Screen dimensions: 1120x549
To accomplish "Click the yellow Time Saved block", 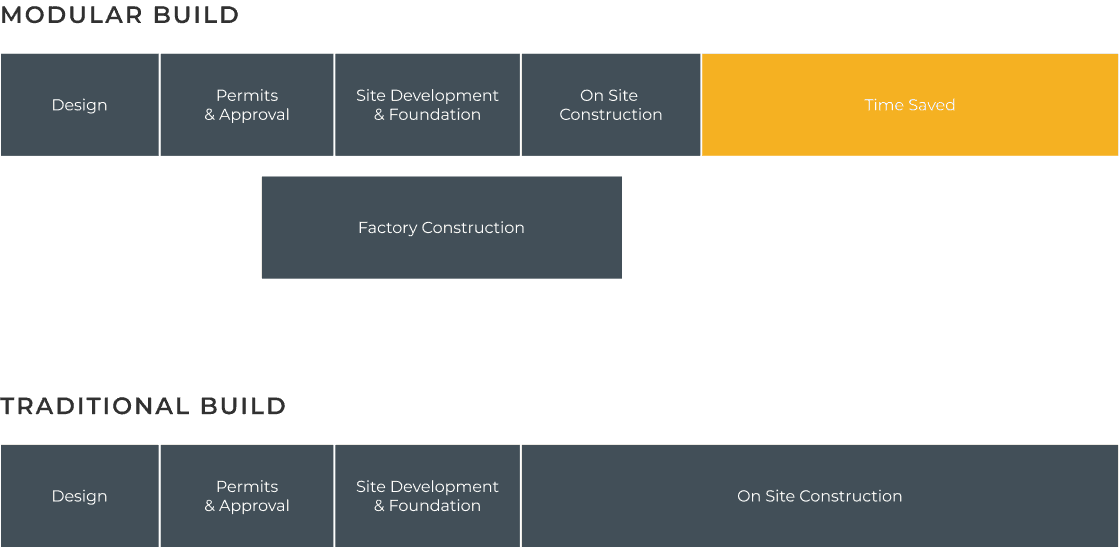I will (x=910, y=105).
